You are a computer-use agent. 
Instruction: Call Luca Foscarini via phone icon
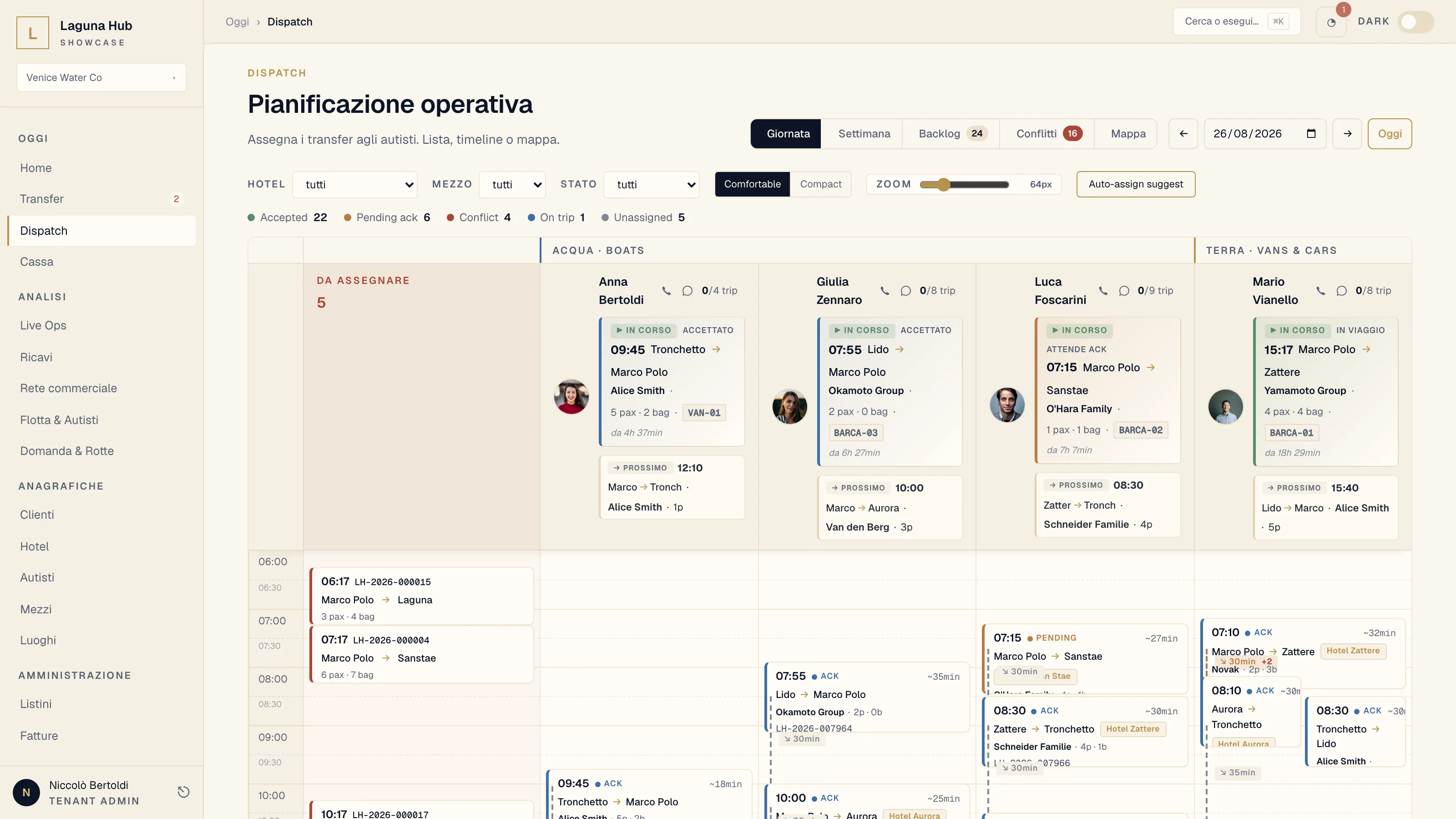coord(1103,291)
